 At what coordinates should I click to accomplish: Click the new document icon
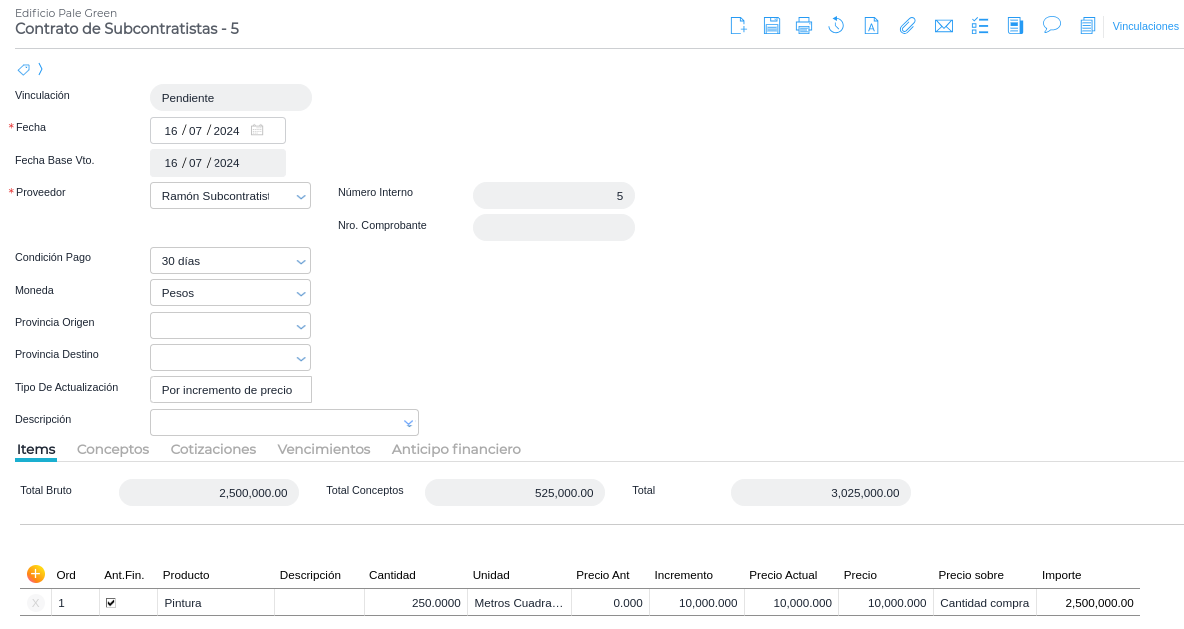[738, 26]
